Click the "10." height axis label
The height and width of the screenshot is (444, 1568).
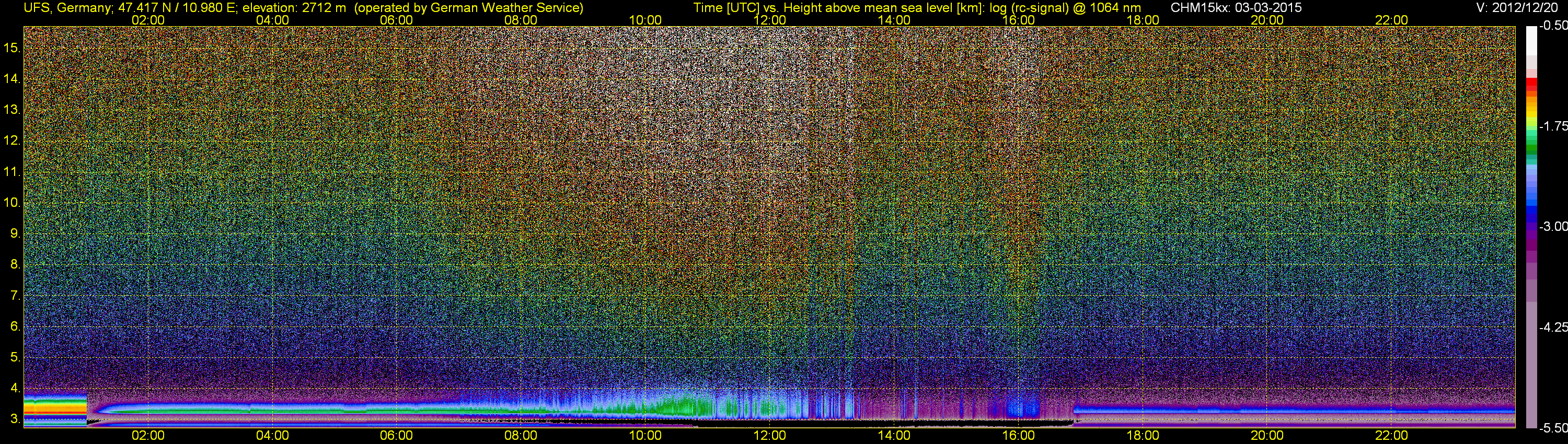pyautogui.click(x=11, y=203)
